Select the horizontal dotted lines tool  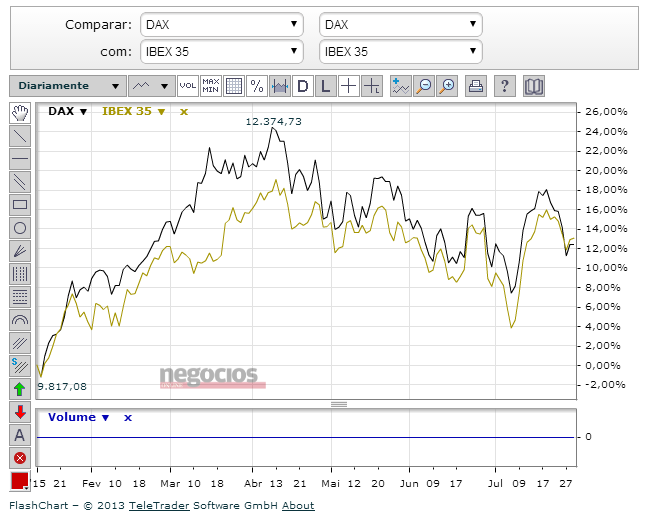pyautogui.click(x=20, y=297)
